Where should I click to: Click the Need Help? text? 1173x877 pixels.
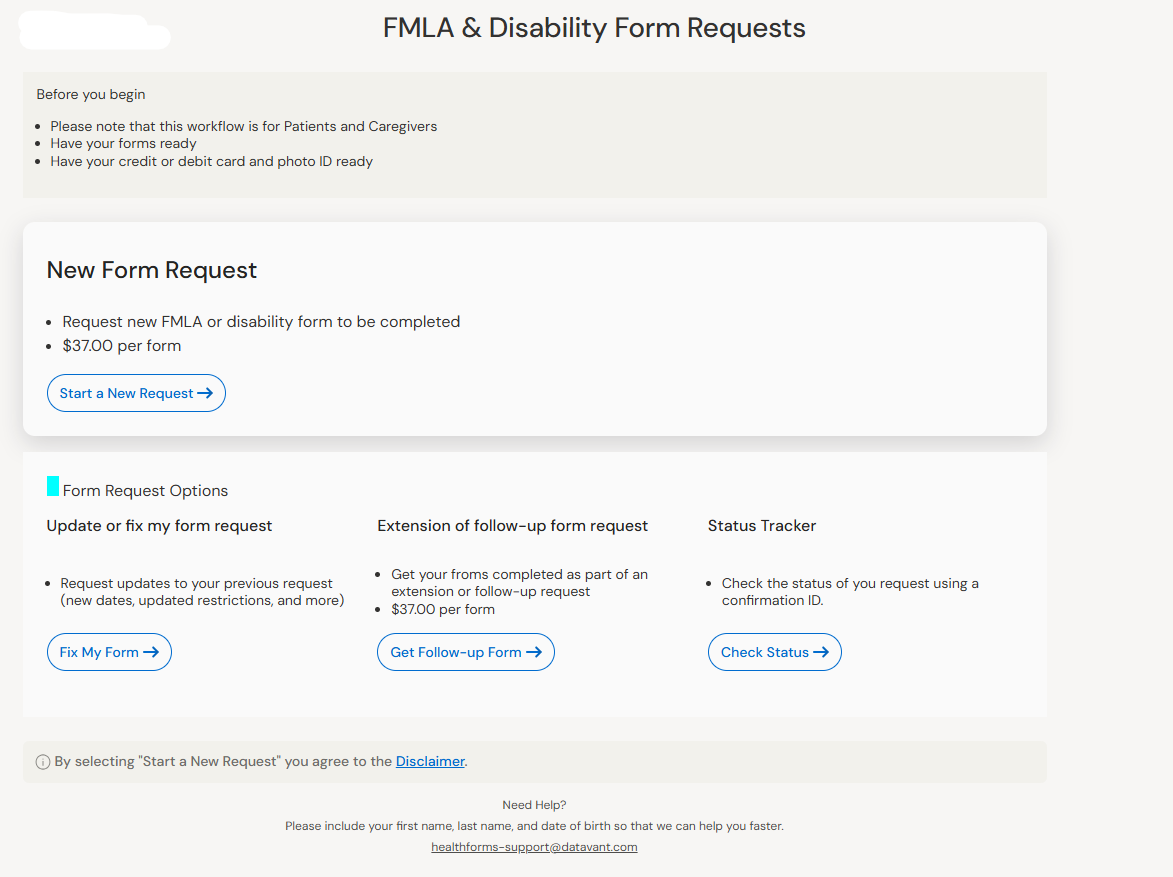(x=534, y=805)
